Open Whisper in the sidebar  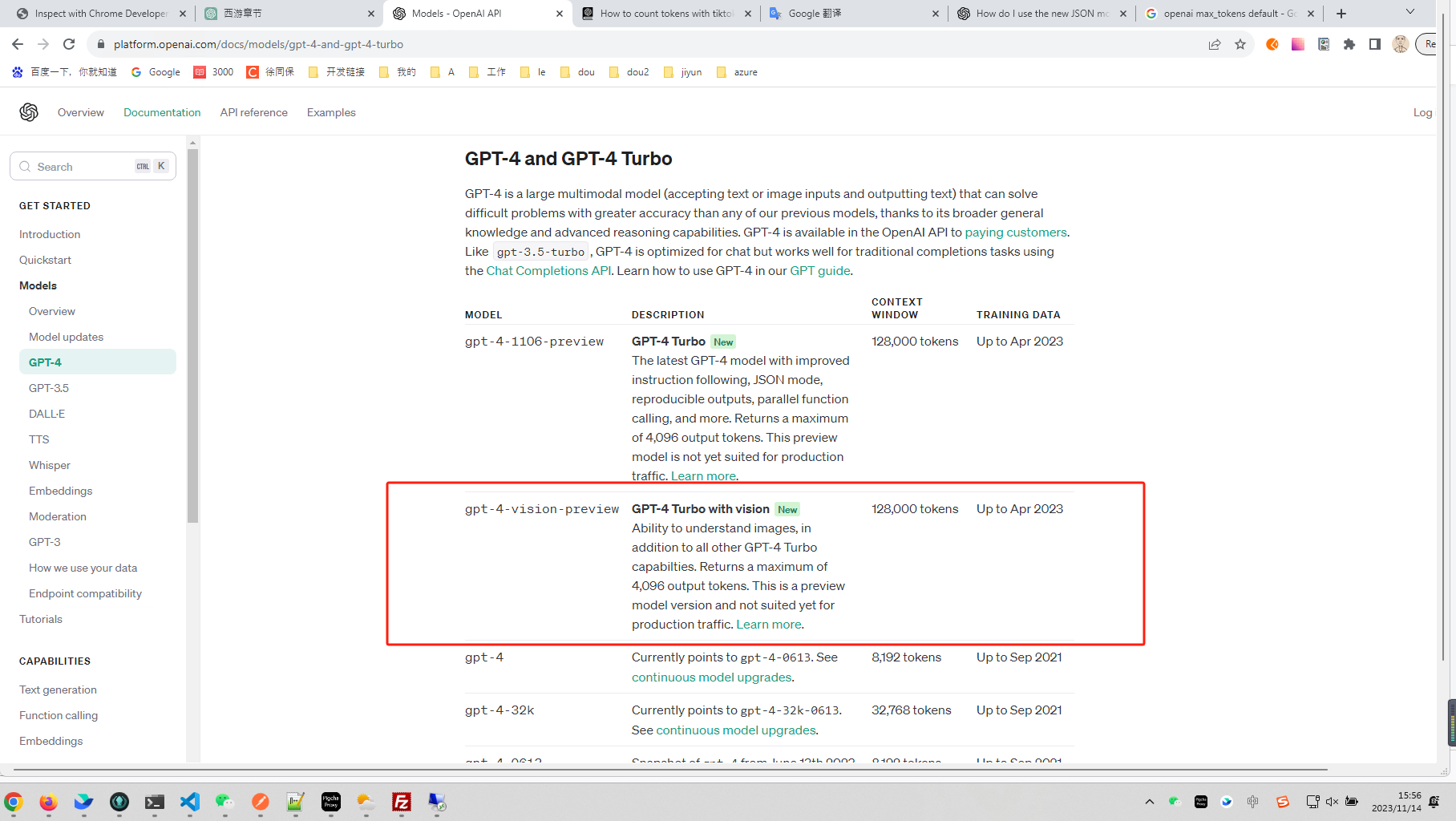pos(50,465)
